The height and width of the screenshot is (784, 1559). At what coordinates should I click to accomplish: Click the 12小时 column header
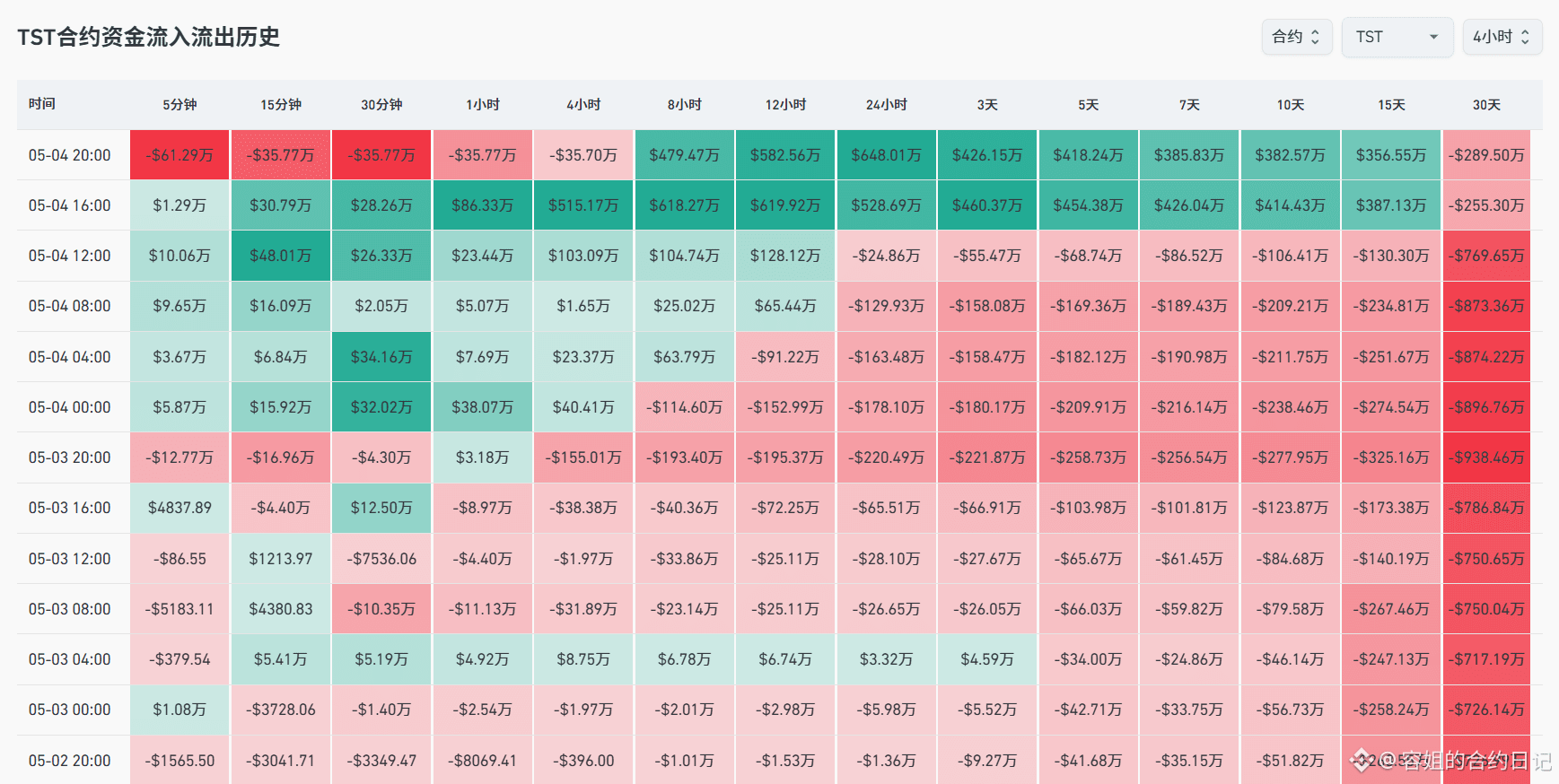pyautogui.click(x=785, y=105)
